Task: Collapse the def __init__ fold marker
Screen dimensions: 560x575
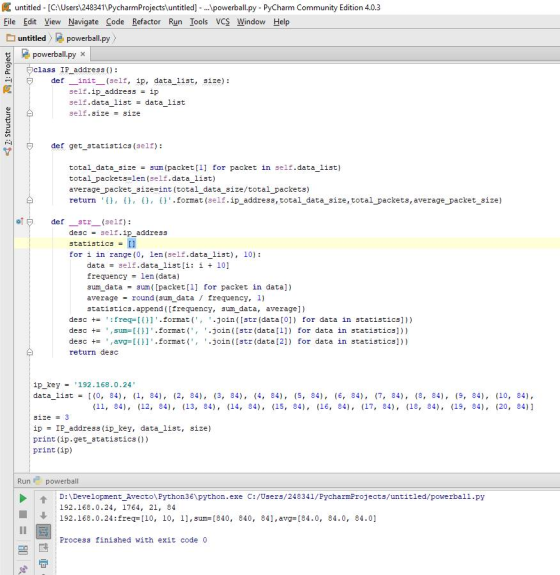Action: [x=30, y=81]
